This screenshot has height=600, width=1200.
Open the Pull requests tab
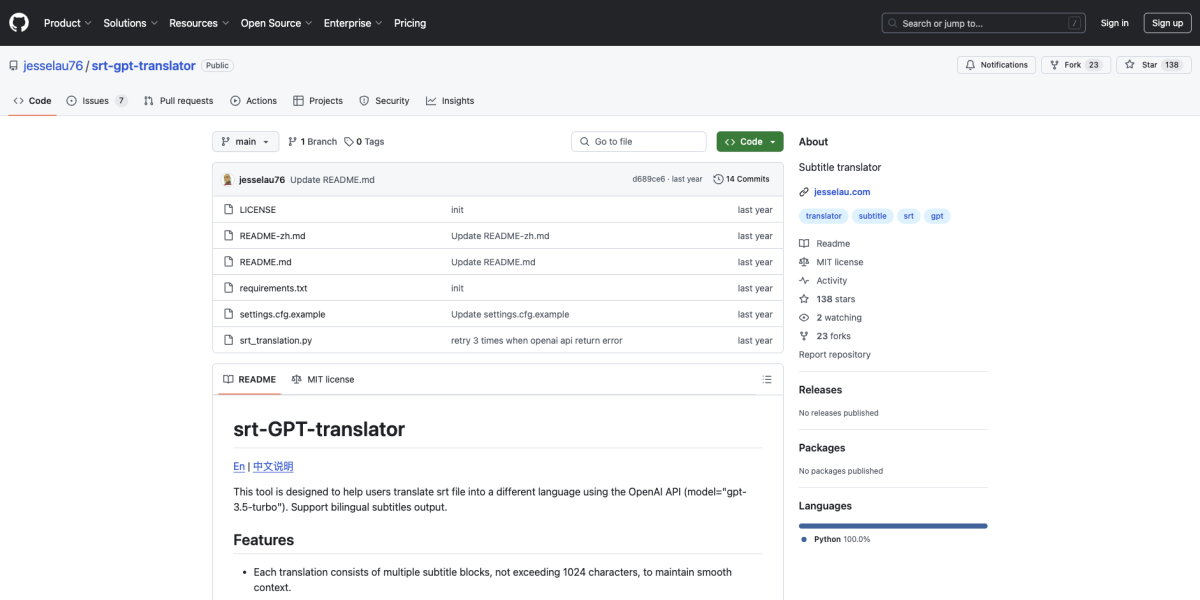178,101
